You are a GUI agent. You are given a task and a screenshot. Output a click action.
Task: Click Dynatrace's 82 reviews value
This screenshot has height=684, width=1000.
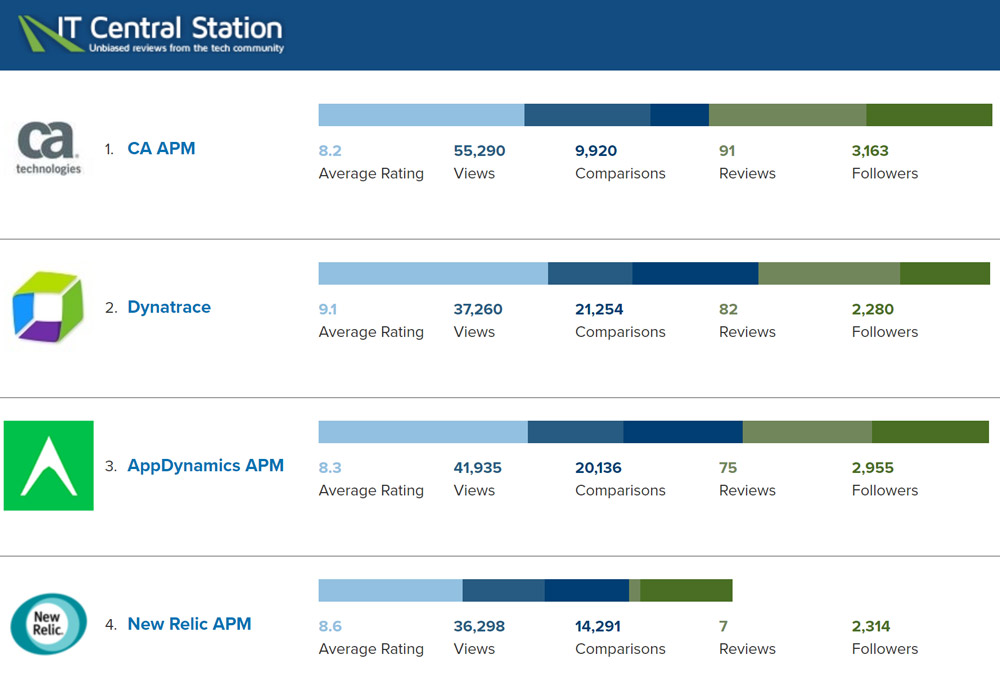click(x=728, y=310)
